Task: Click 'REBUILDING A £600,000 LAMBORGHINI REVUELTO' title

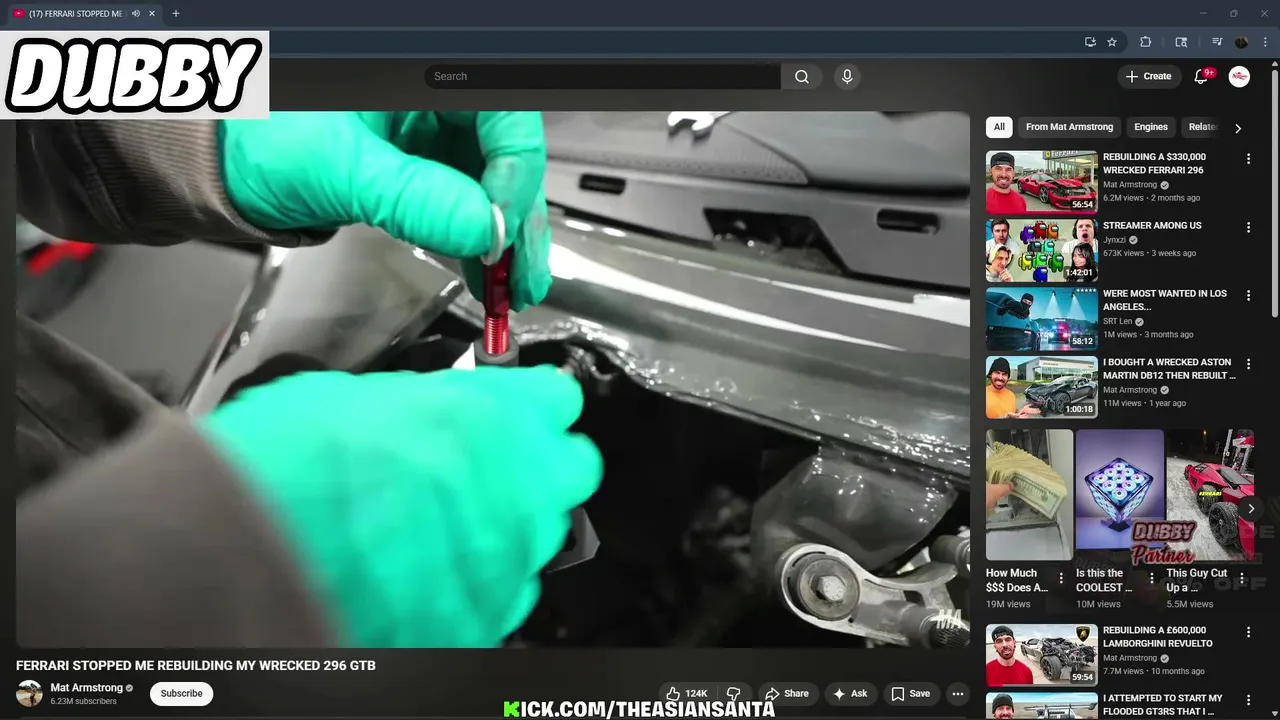Action: click(1158, 637)
